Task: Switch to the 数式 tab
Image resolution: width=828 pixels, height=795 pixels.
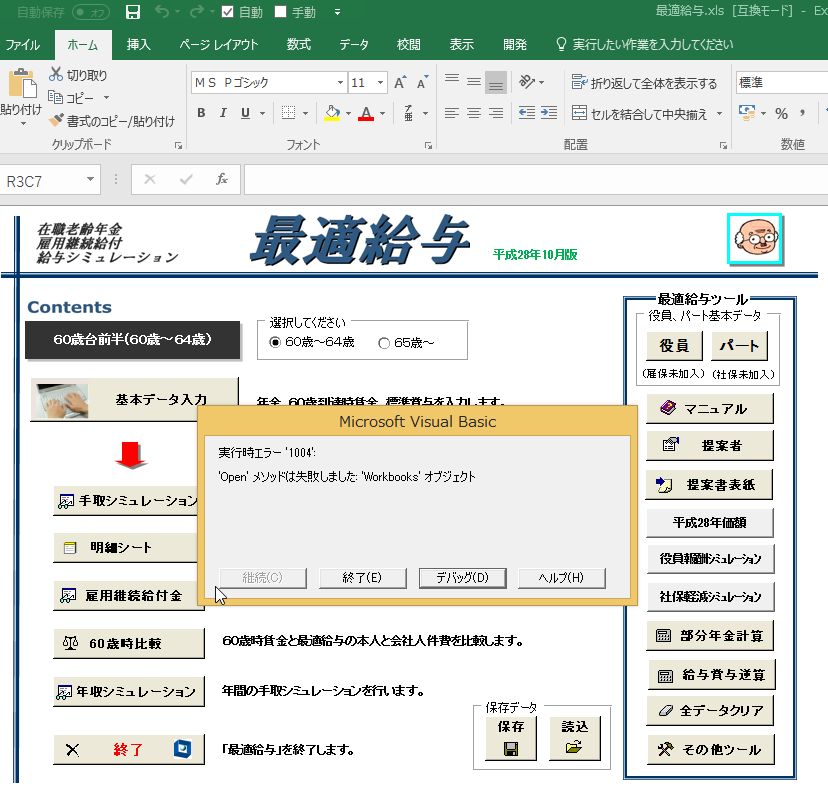Action: coord(298,44)
